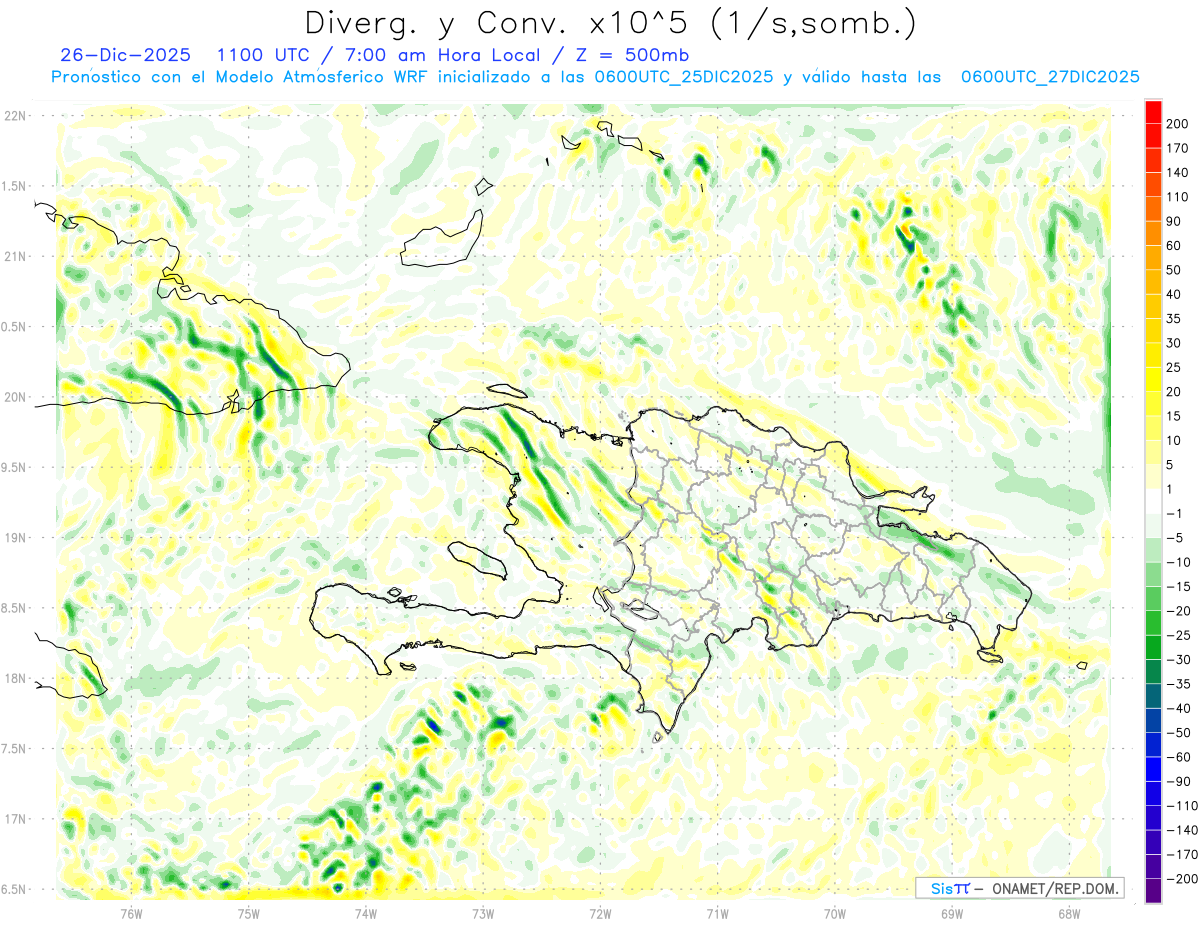This screenshot has width=1200, height=927.
Task: Click the 'SisTT - ONAMET/REP.DOM.' credit box
Action: [x=1019, y=888]
